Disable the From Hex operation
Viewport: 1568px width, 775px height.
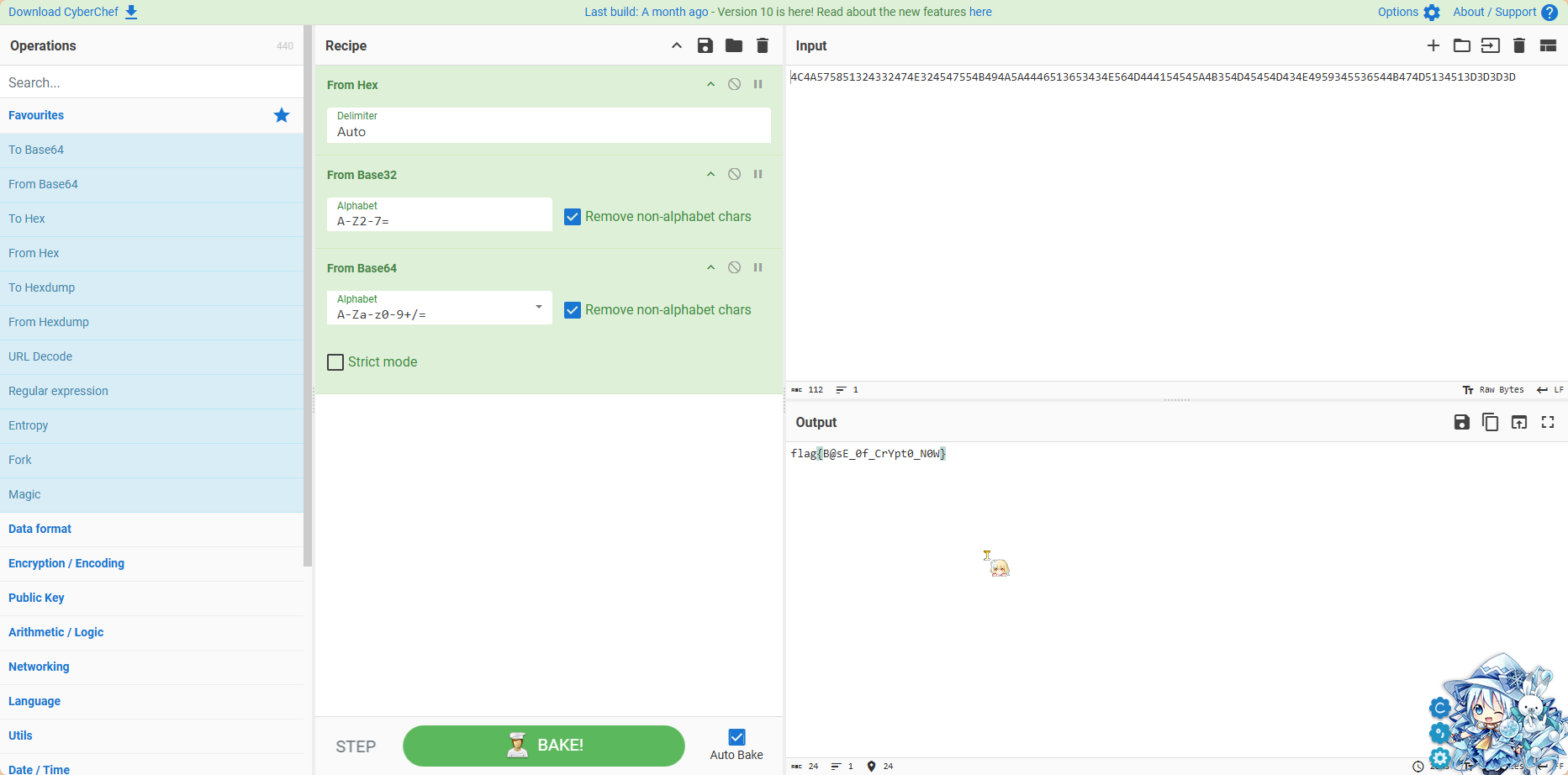pos(734,84)
